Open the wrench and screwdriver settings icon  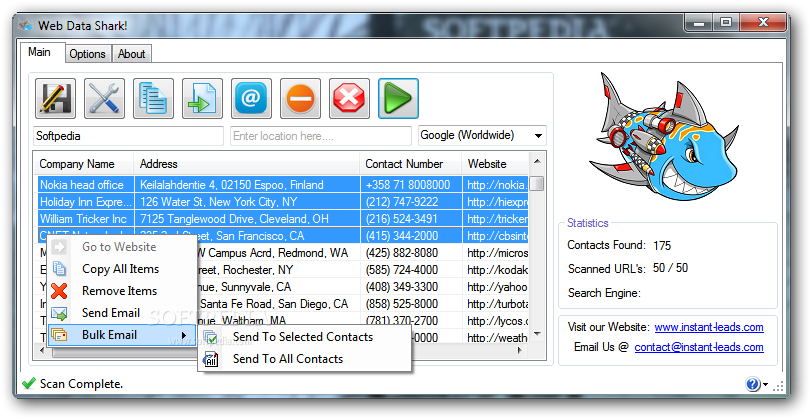(x=104, y=98)
